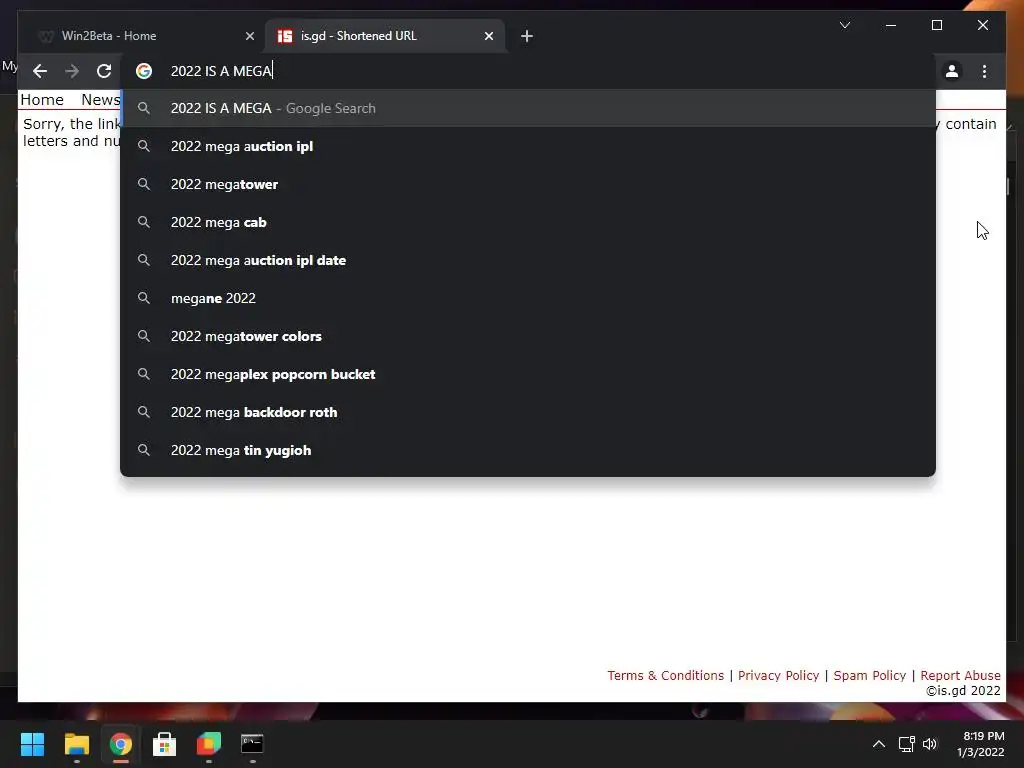Screen dimensions: 1024x768
Task: Click the volume speaker icon in tray
Action: pyautogui.click(x=930, y=744)
